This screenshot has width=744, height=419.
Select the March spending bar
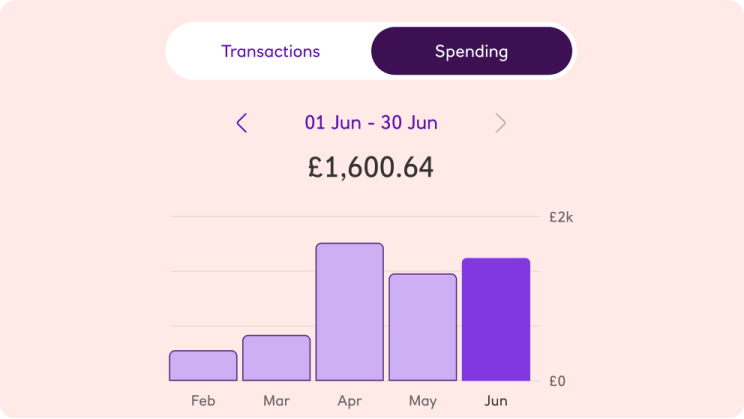coord(276,358)
